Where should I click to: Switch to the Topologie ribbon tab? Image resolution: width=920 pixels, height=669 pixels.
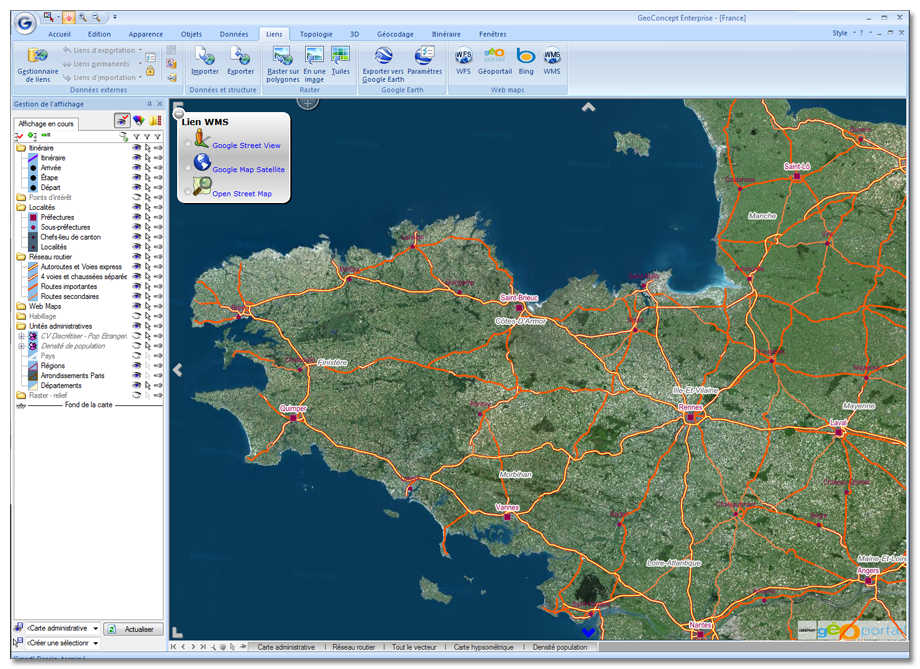point(316,34)
